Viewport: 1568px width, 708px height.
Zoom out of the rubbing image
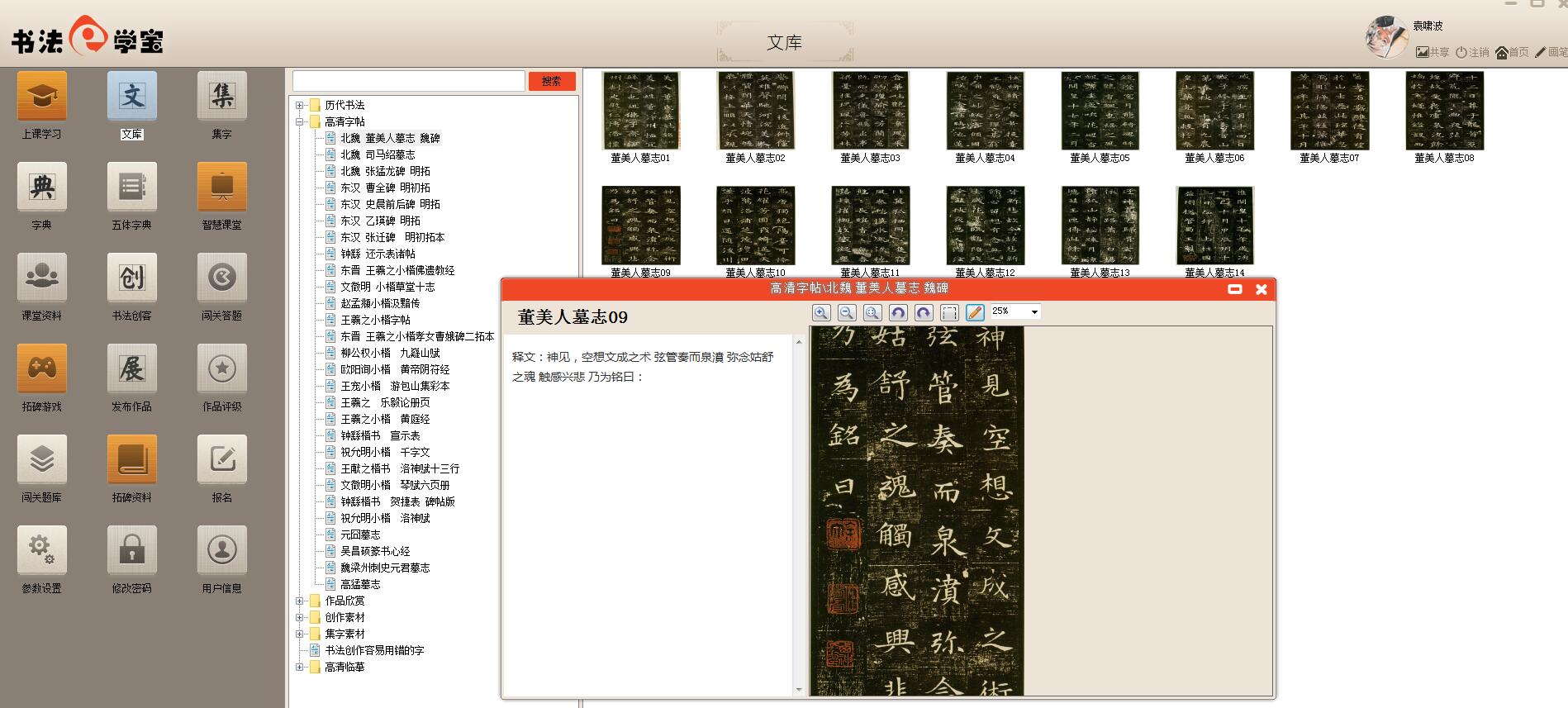(847, 312)
